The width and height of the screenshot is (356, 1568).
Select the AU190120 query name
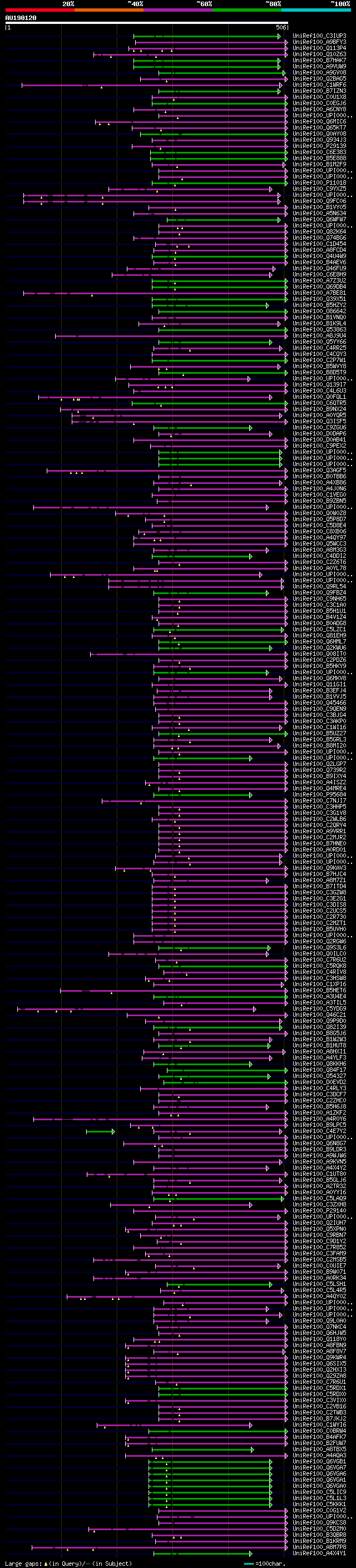[x=21, y=18]
